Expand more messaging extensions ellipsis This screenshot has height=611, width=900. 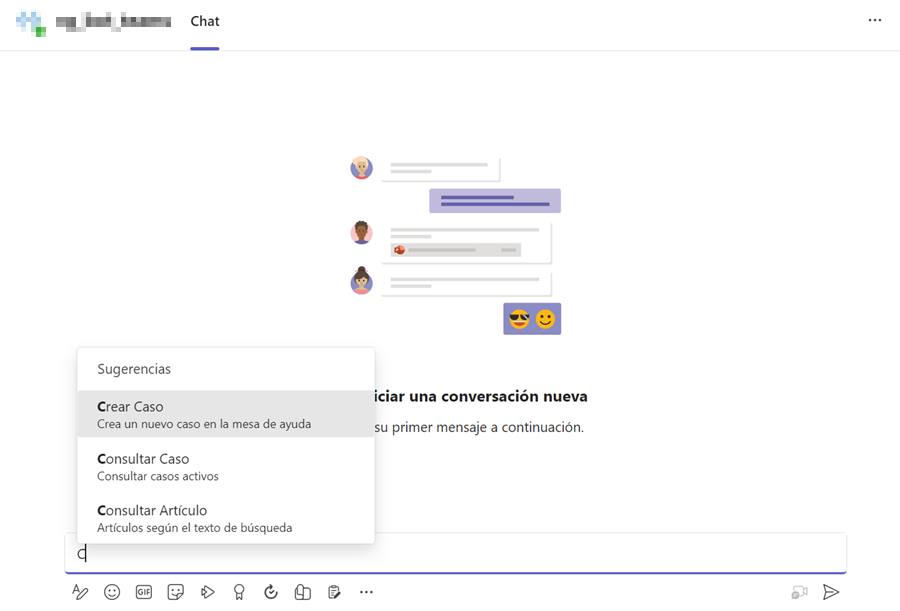pos(366,592)
